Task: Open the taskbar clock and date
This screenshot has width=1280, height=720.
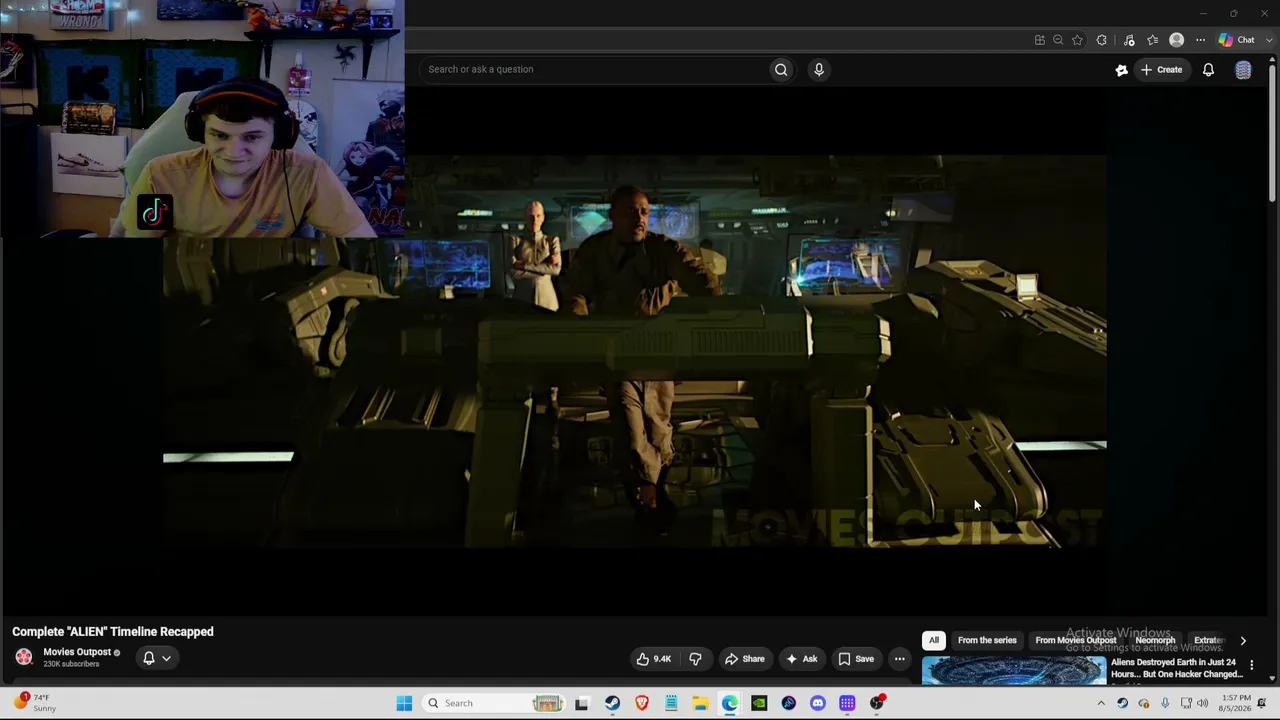Action: click(x=1236, y=703)
